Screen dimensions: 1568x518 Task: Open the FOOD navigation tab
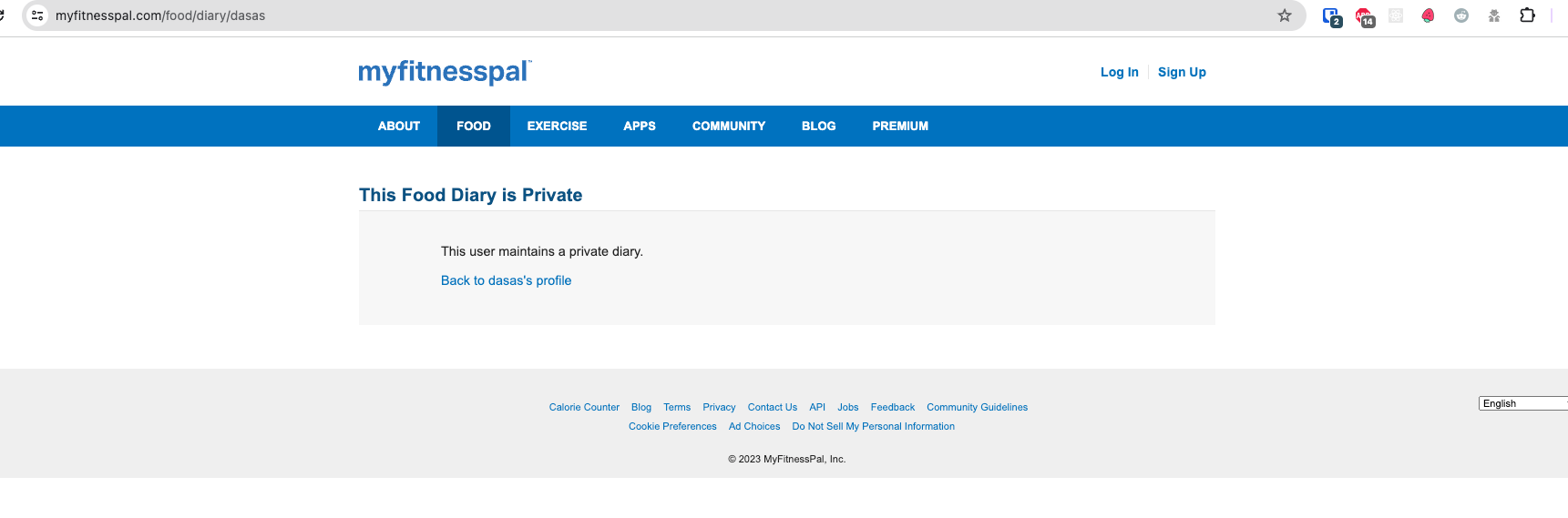tap(473, 127)
